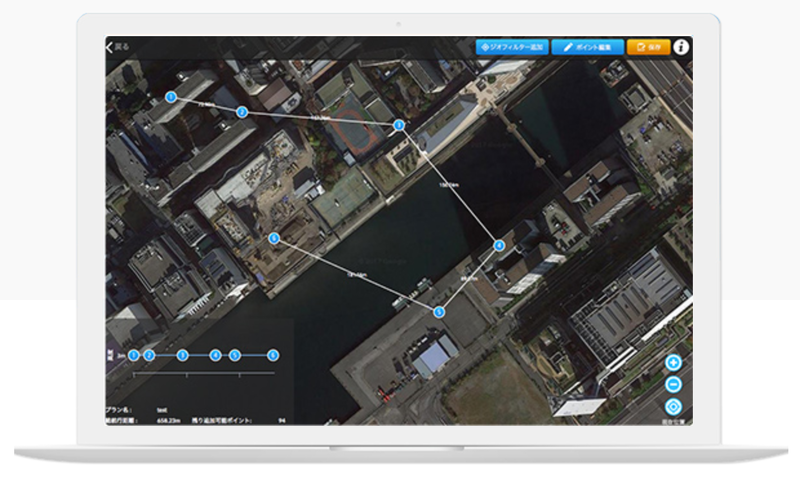Select point 3 in the altitude chart

182,355
